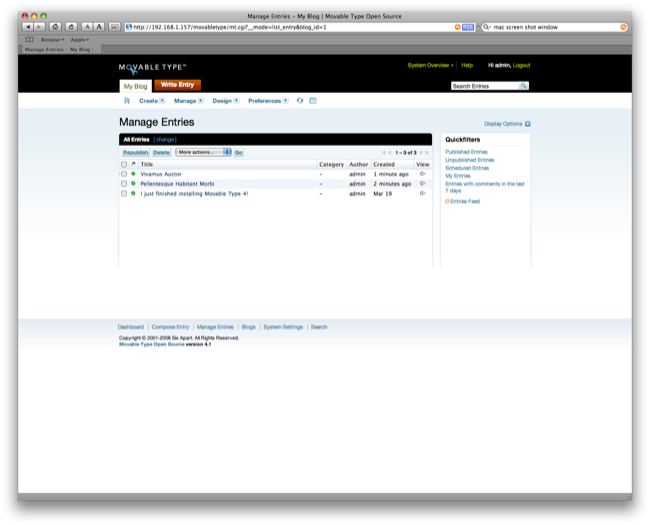
Task: Click the rebuild site circular arrows icon
Action: [300, 101]
